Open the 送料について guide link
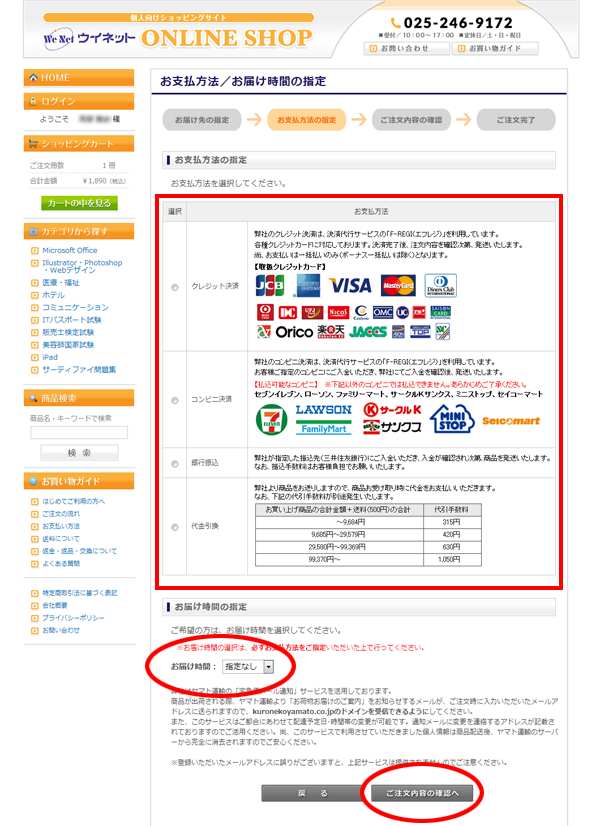Screen dimensions: 600x826 tap(61, 538)
